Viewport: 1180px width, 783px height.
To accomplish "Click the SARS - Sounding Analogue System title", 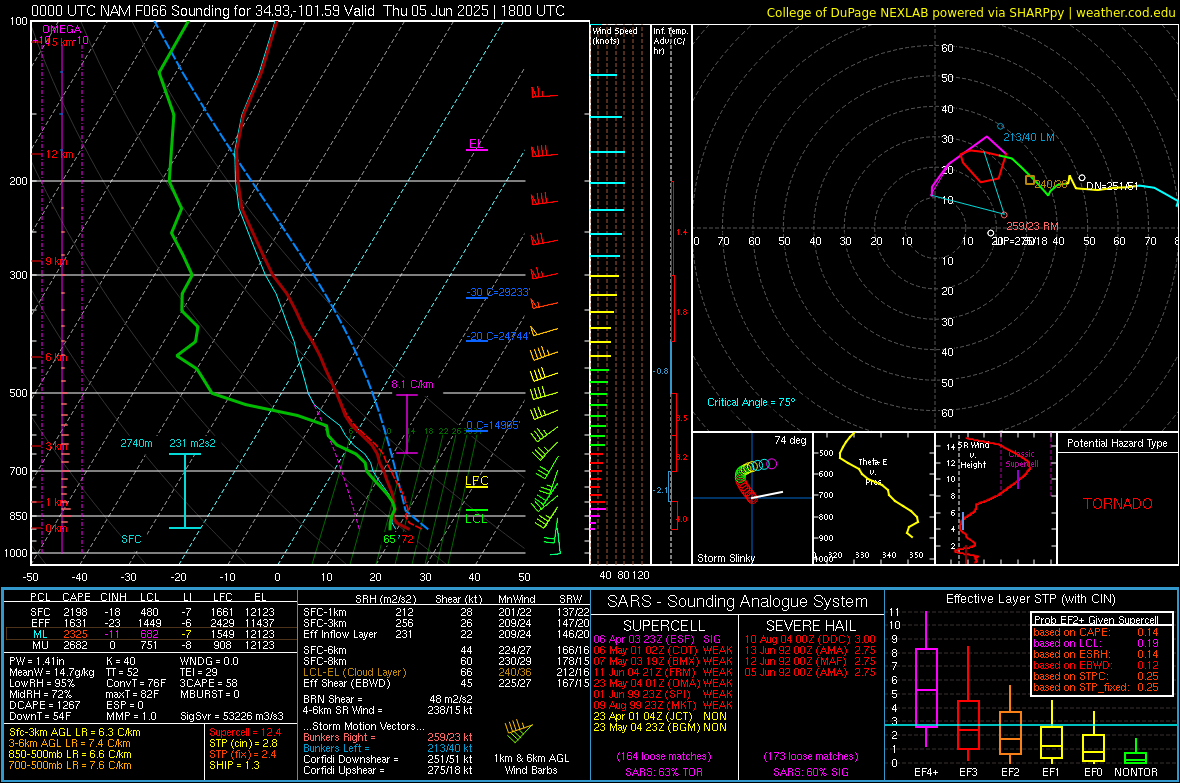I will [x=737, y=602].
